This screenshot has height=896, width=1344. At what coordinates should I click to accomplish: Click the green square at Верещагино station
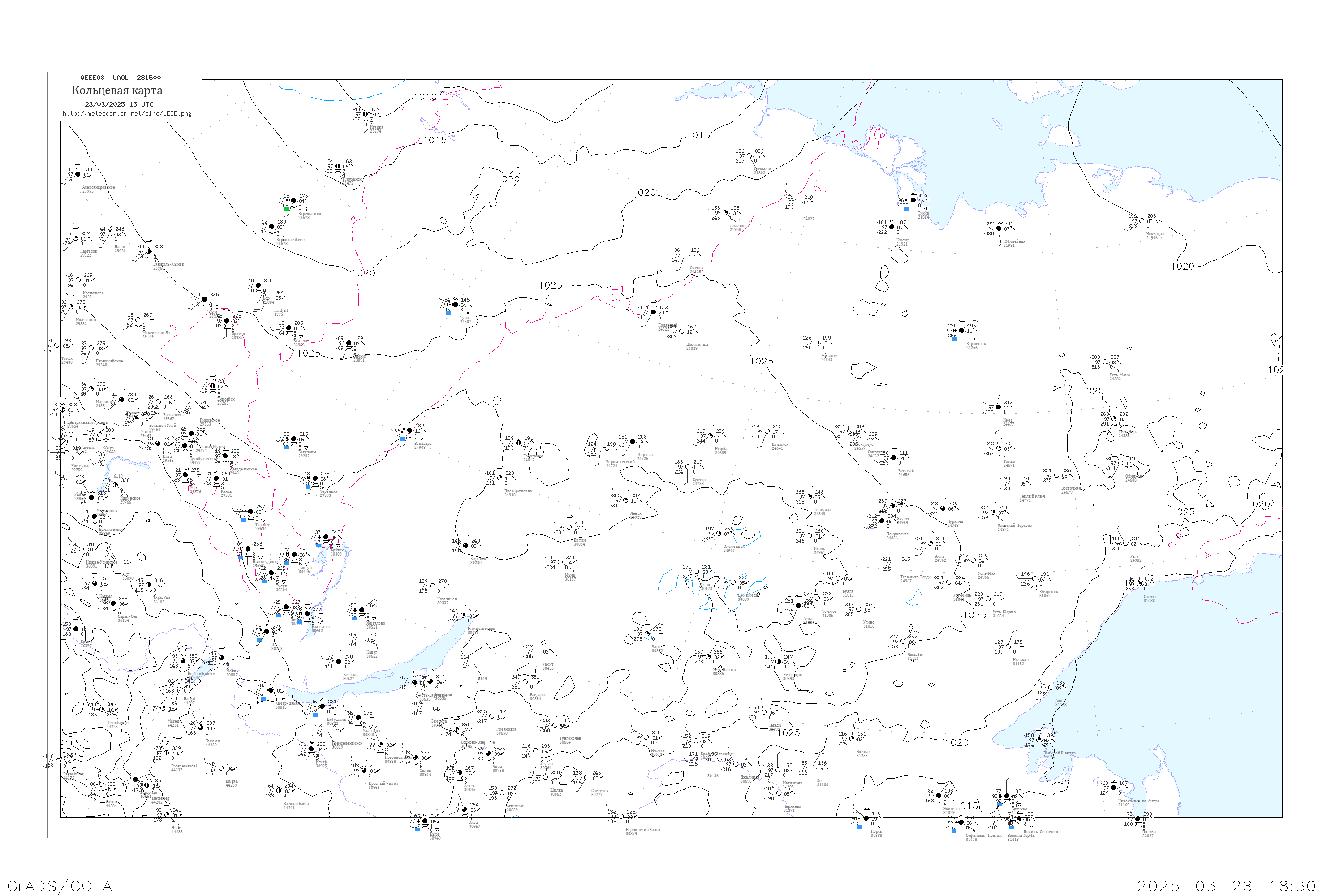coord(286,209)
